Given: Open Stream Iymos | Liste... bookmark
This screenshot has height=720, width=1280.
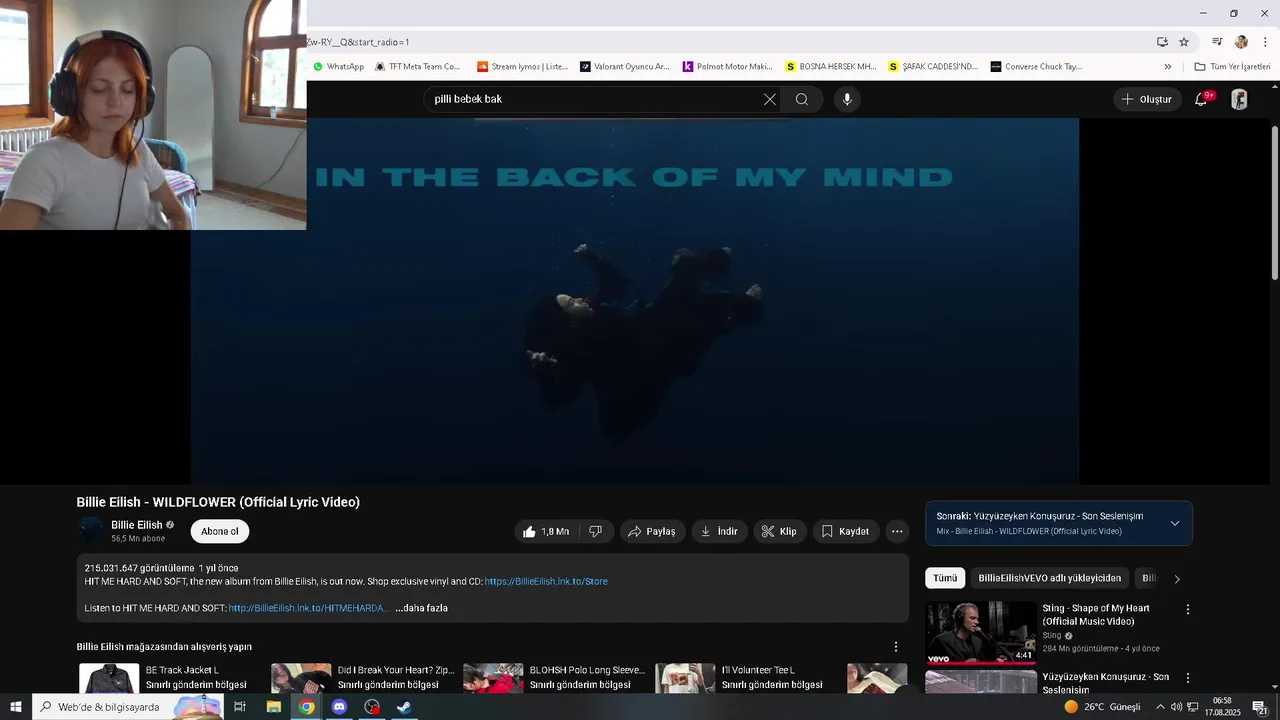Looking at the screenshot, I should click(x=522, y=67).
